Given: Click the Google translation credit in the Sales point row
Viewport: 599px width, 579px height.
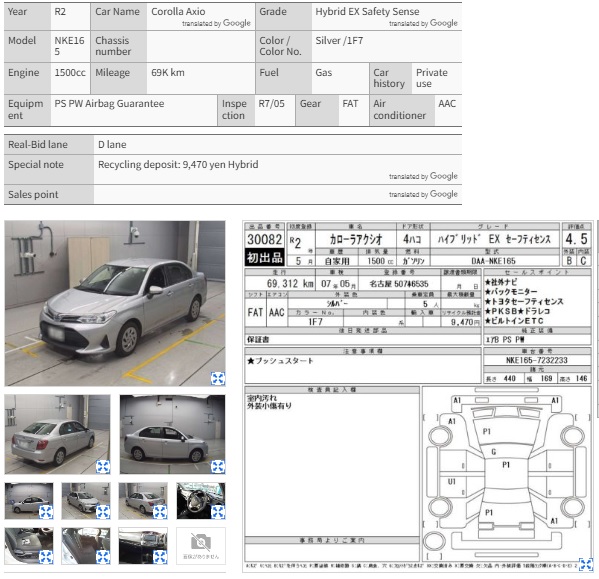Looking at the screenshot, I should (x=423, y=194).
